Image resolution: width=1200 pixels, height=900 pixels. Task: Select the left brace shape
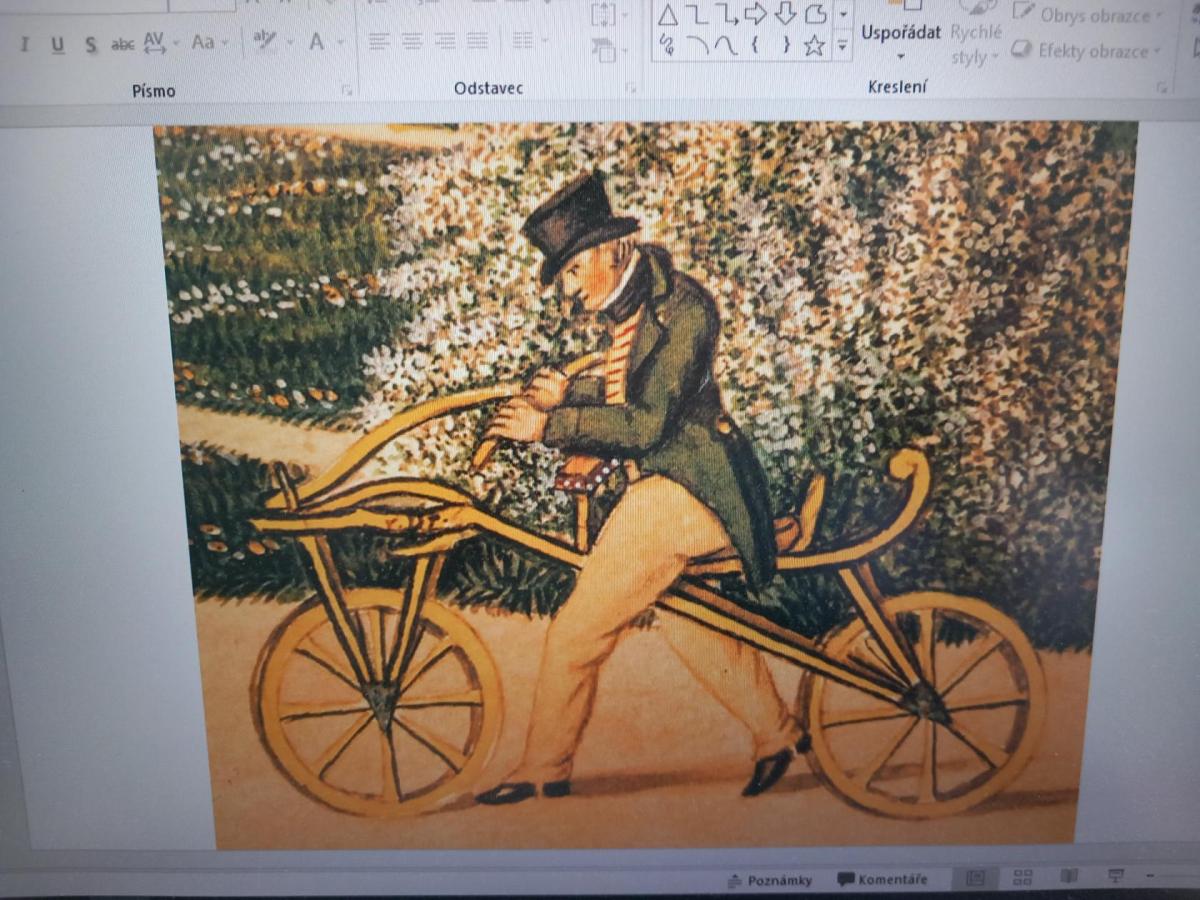pos(756,44)
